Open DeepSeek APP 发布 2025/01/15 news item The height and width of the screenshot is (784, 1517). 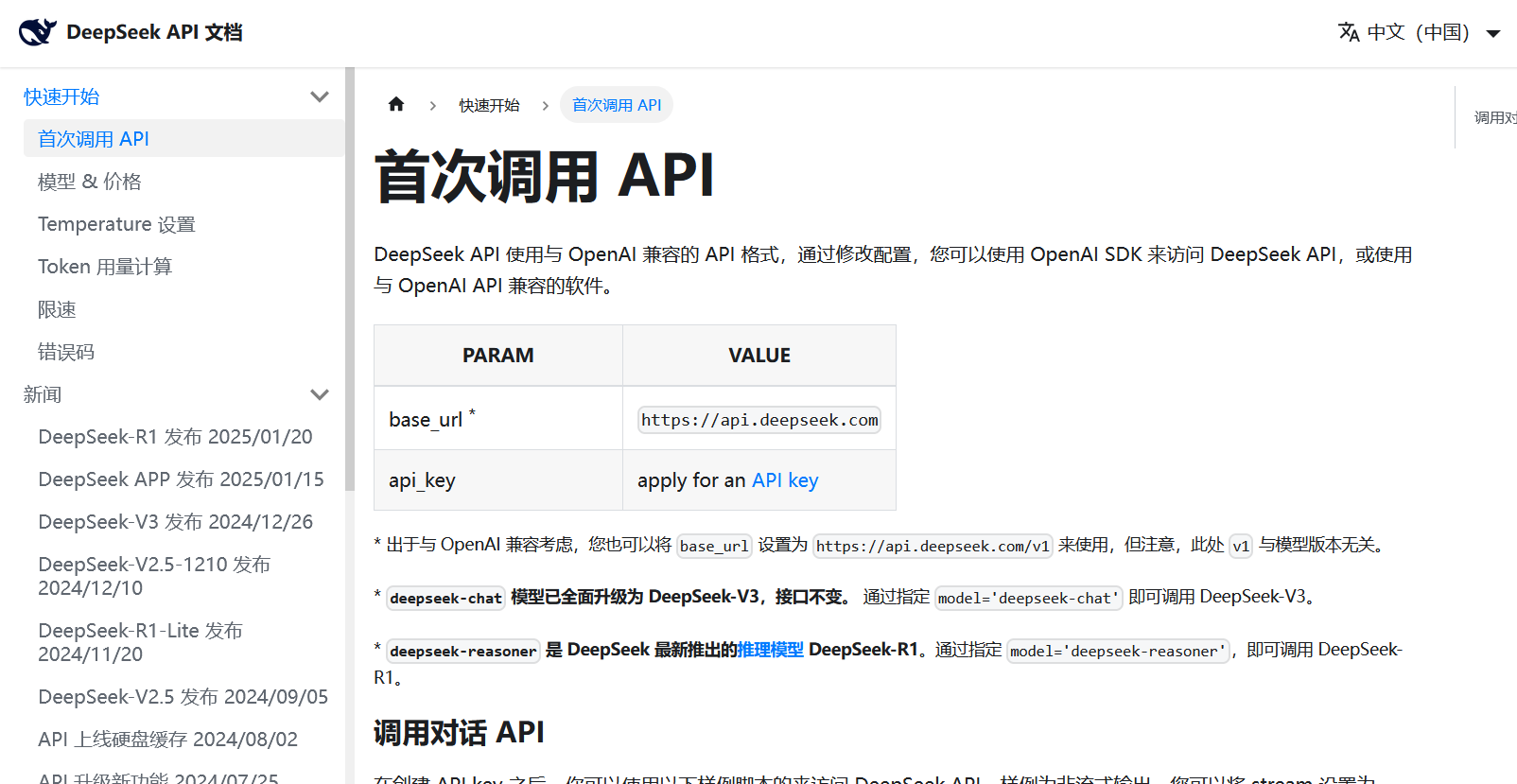coord(181,479)
